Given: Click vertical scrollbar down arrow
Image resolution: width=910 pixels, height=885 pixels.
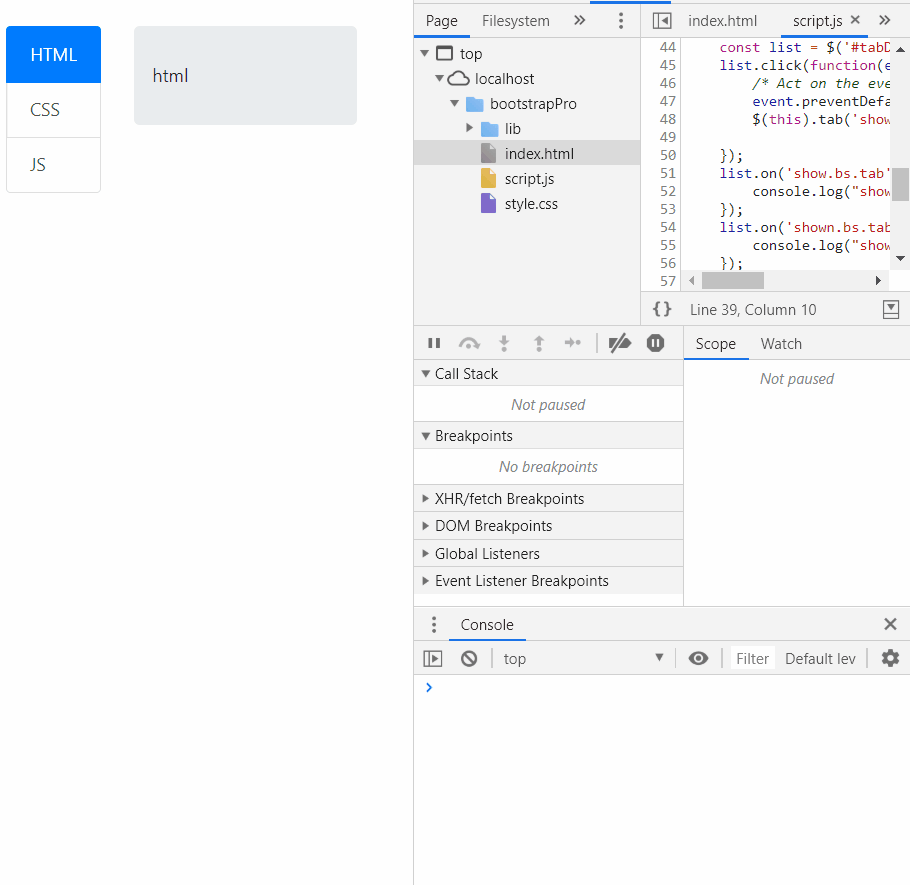Looking at the screenshot, I should 900,259.
